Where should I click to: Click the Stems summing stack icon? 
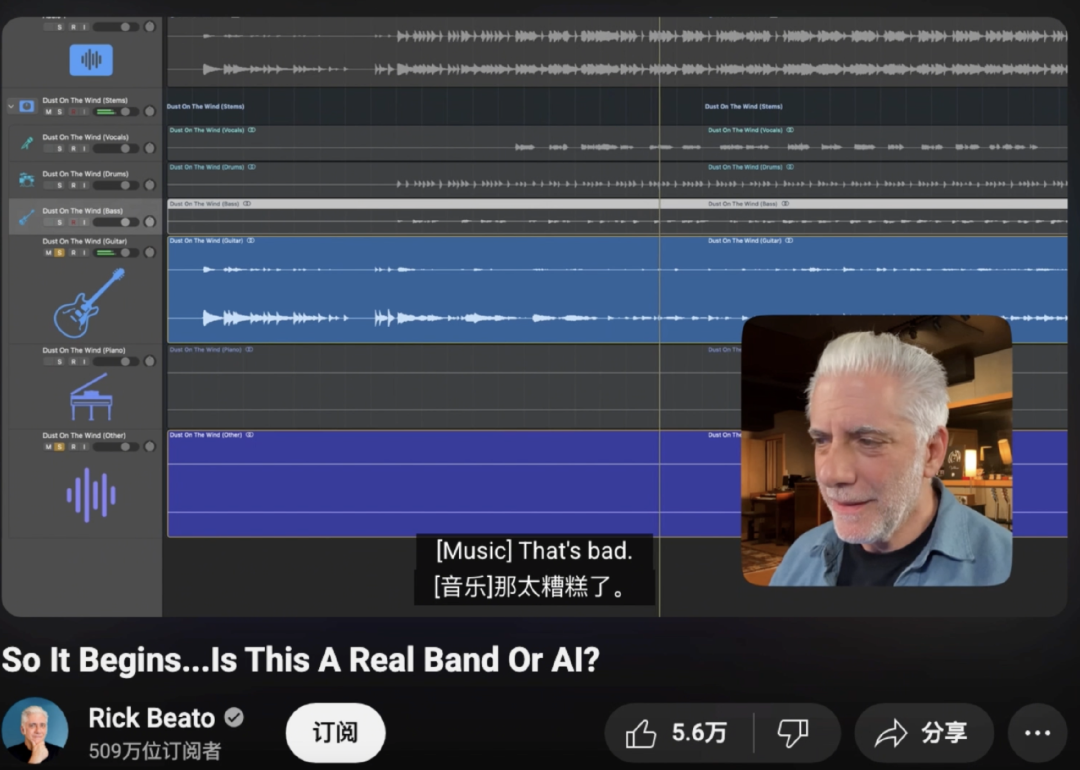coord(27,106)
